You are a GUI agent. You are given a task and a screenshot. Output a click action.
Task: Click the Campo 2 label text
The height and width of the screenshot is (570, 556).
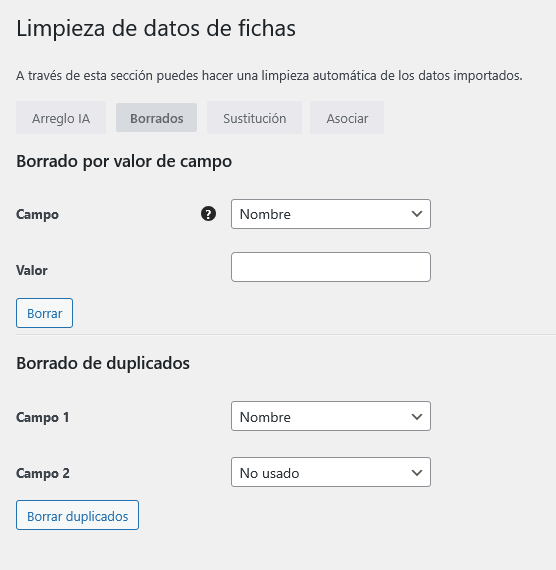[x=43, y=473]
